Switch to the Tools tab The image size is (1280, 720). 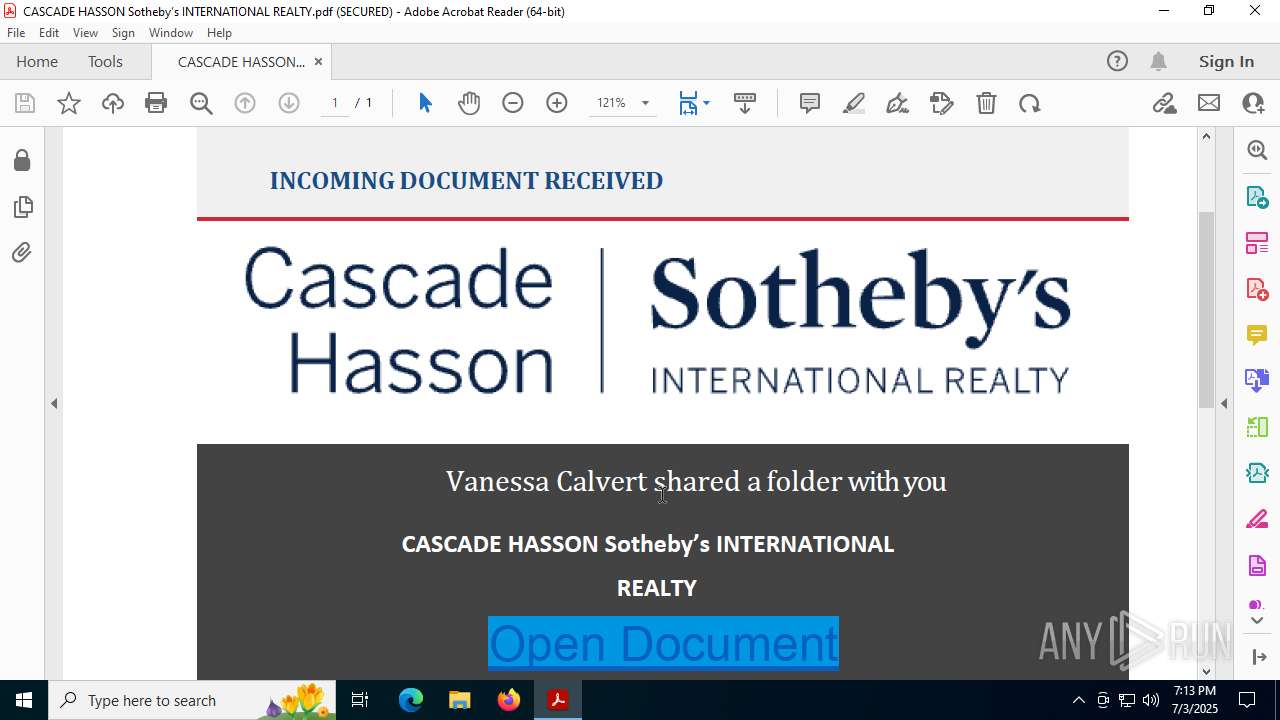coord(105,61)
